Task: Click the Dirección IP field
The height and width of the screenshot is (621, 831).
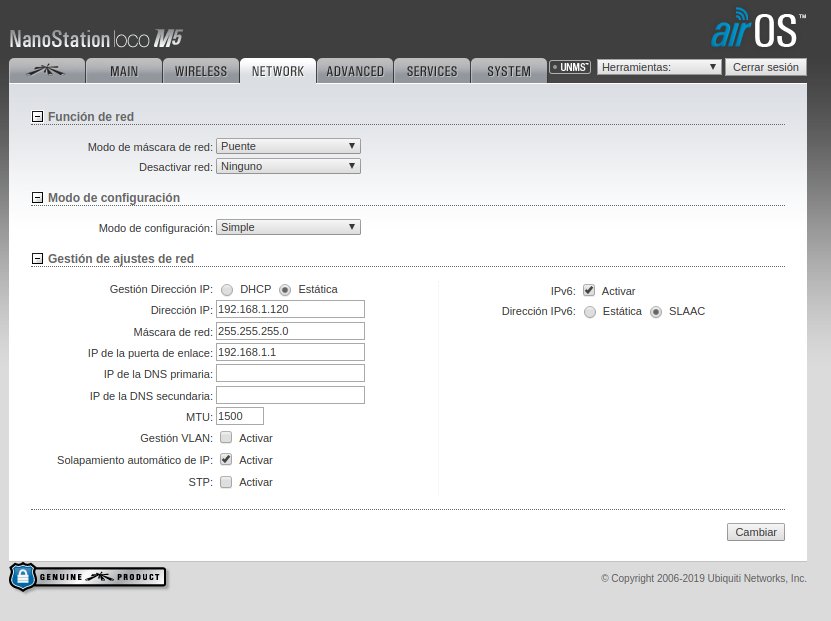Action: [290, 309]
